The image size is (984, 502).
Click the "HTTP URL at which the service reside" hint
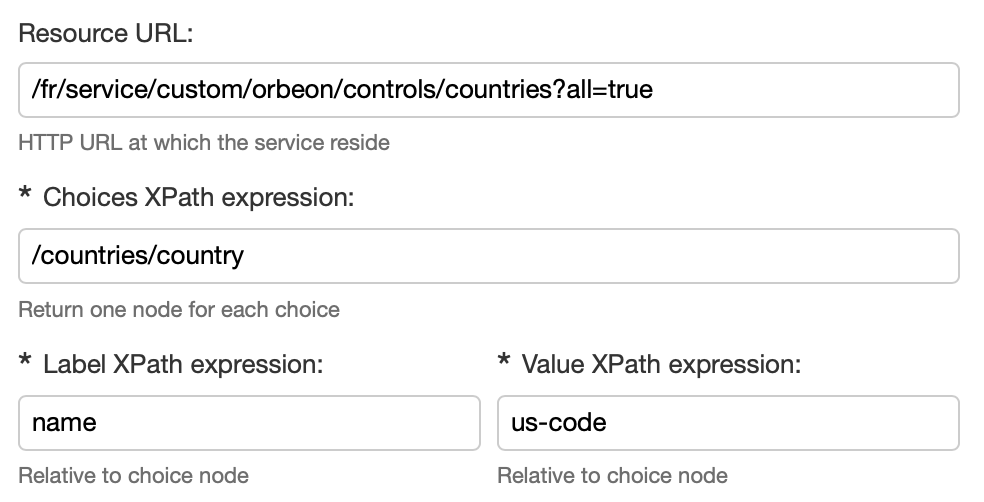tap(204, 142)
